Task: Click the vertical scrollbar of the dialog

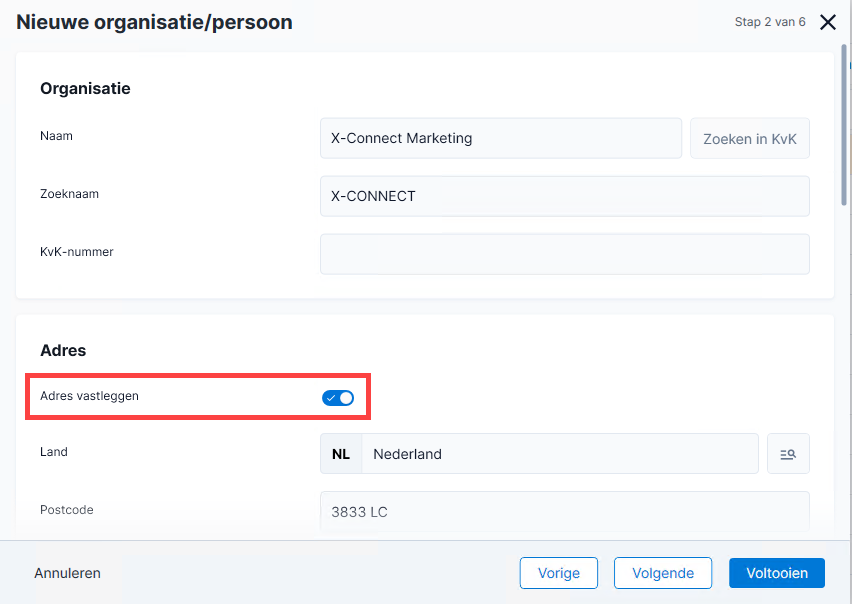Action: [x=844, y=125]
